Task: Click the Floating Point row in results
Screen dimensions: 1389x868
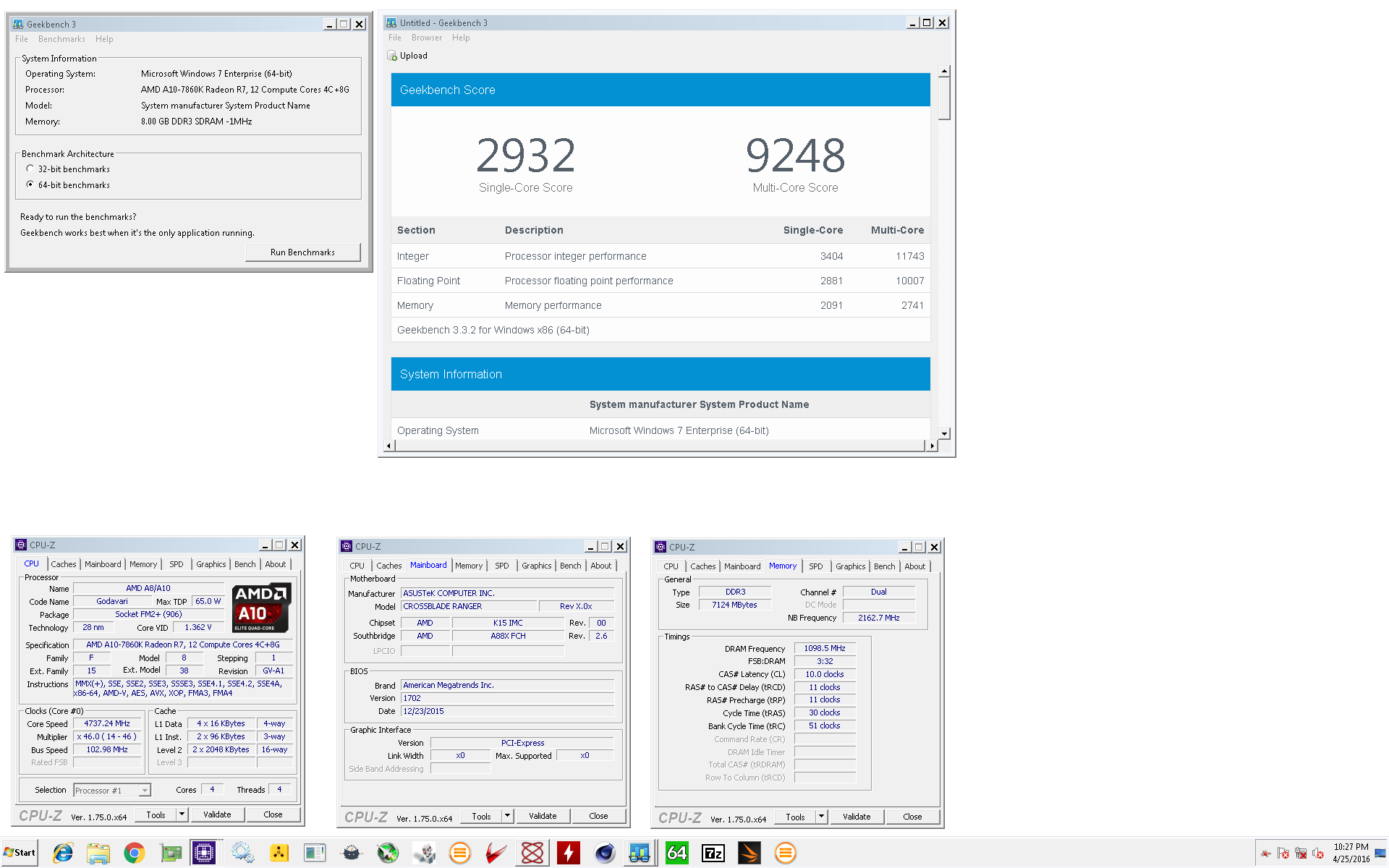Action: [660, 281]
